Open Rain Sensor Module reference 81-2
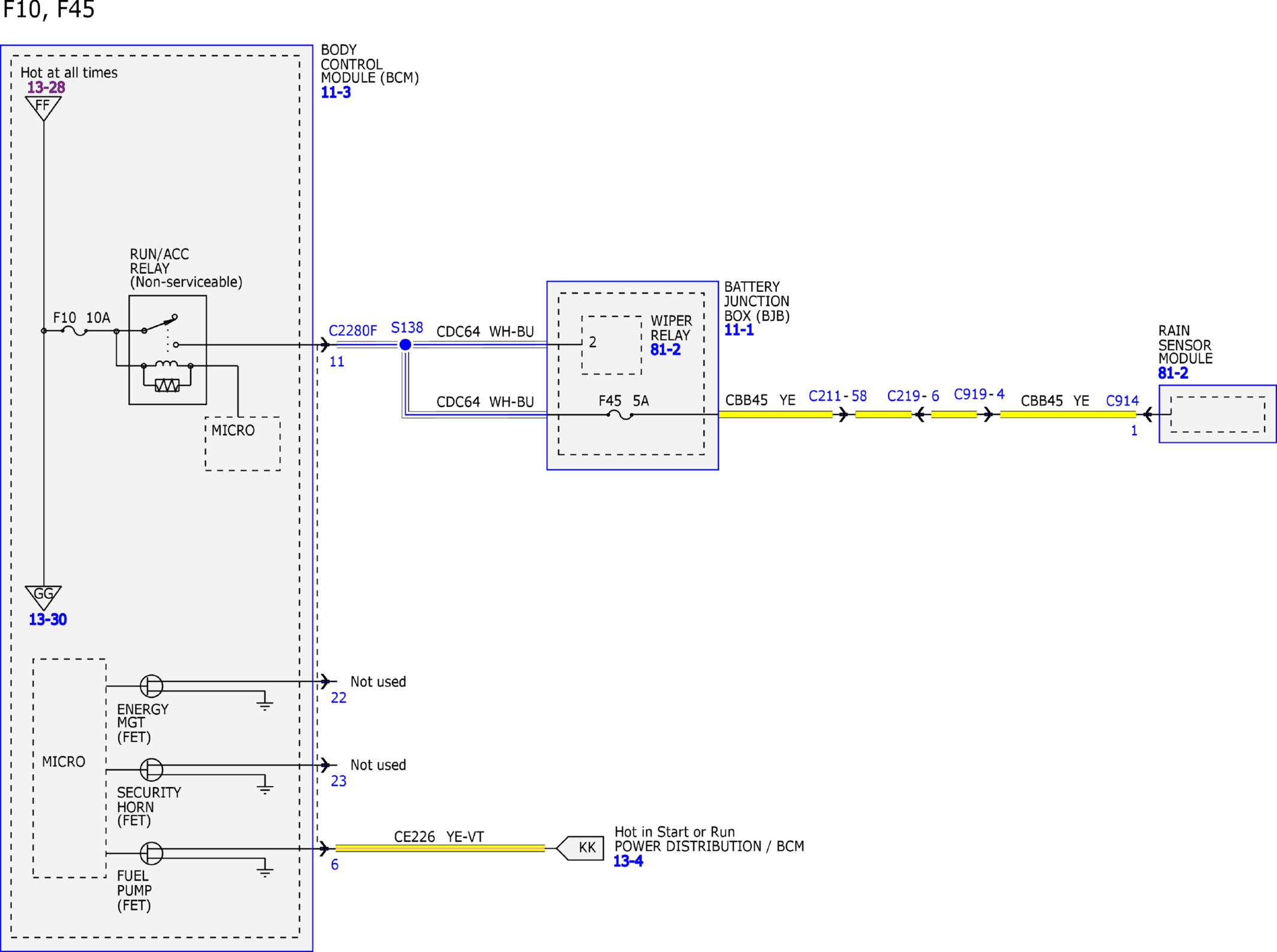The image size is (1277, 952). click(1173, 373)
